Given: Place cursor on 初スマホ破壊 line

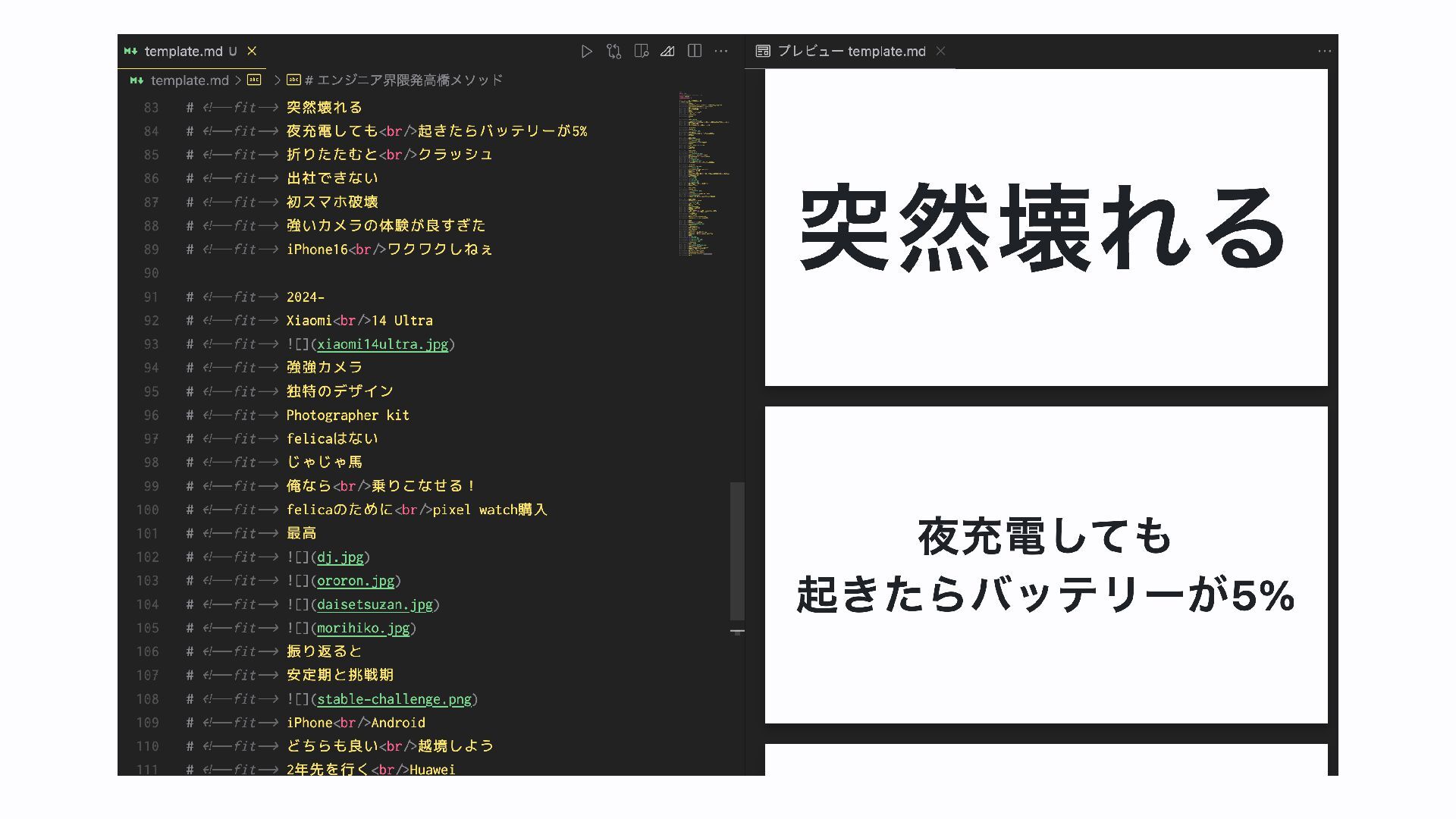Looking at the screenshot, I should (332, 202).
